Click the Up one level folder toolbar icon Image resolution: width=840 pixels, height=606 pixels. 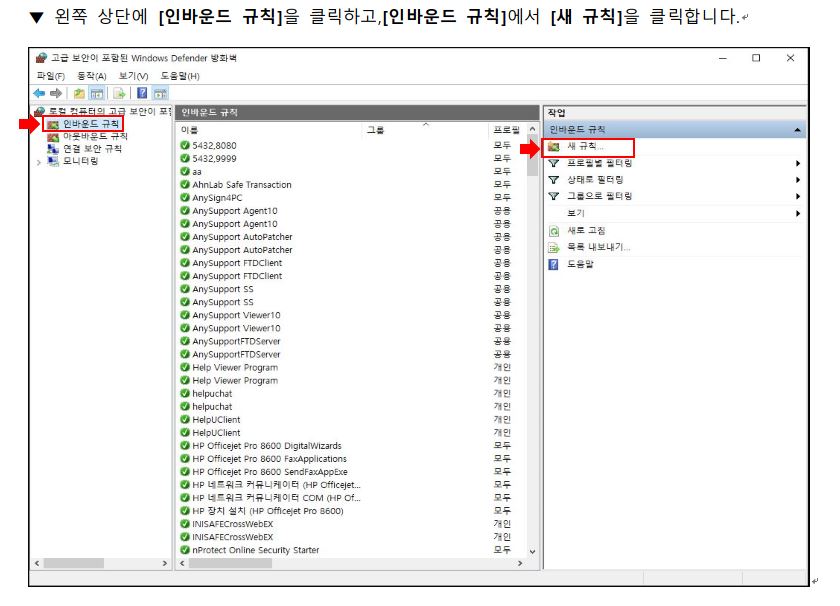coord(79,93)
